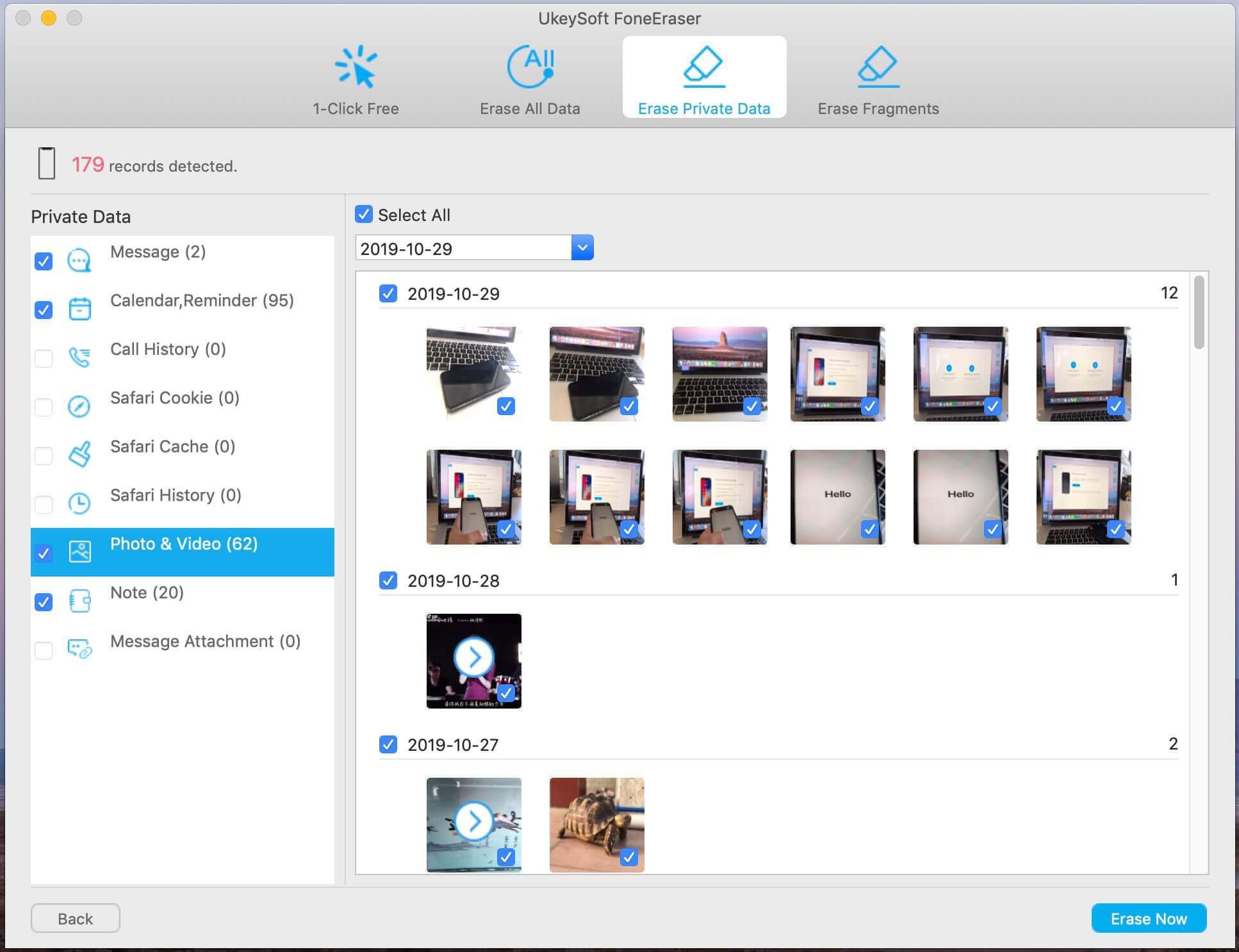Click the Call History phone icon
The width and height of the screenshot is (1239, 952).
coord(79,357)
